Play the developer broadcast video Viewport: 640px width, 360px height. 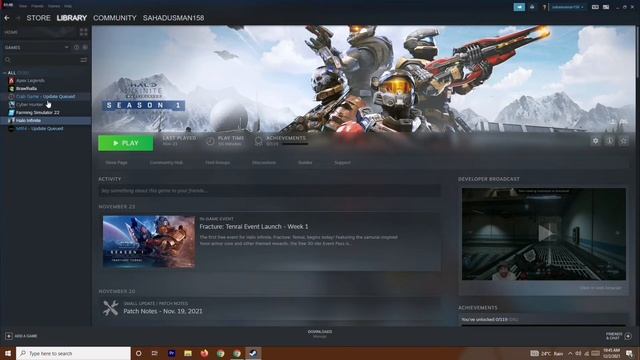pos(546,233)
